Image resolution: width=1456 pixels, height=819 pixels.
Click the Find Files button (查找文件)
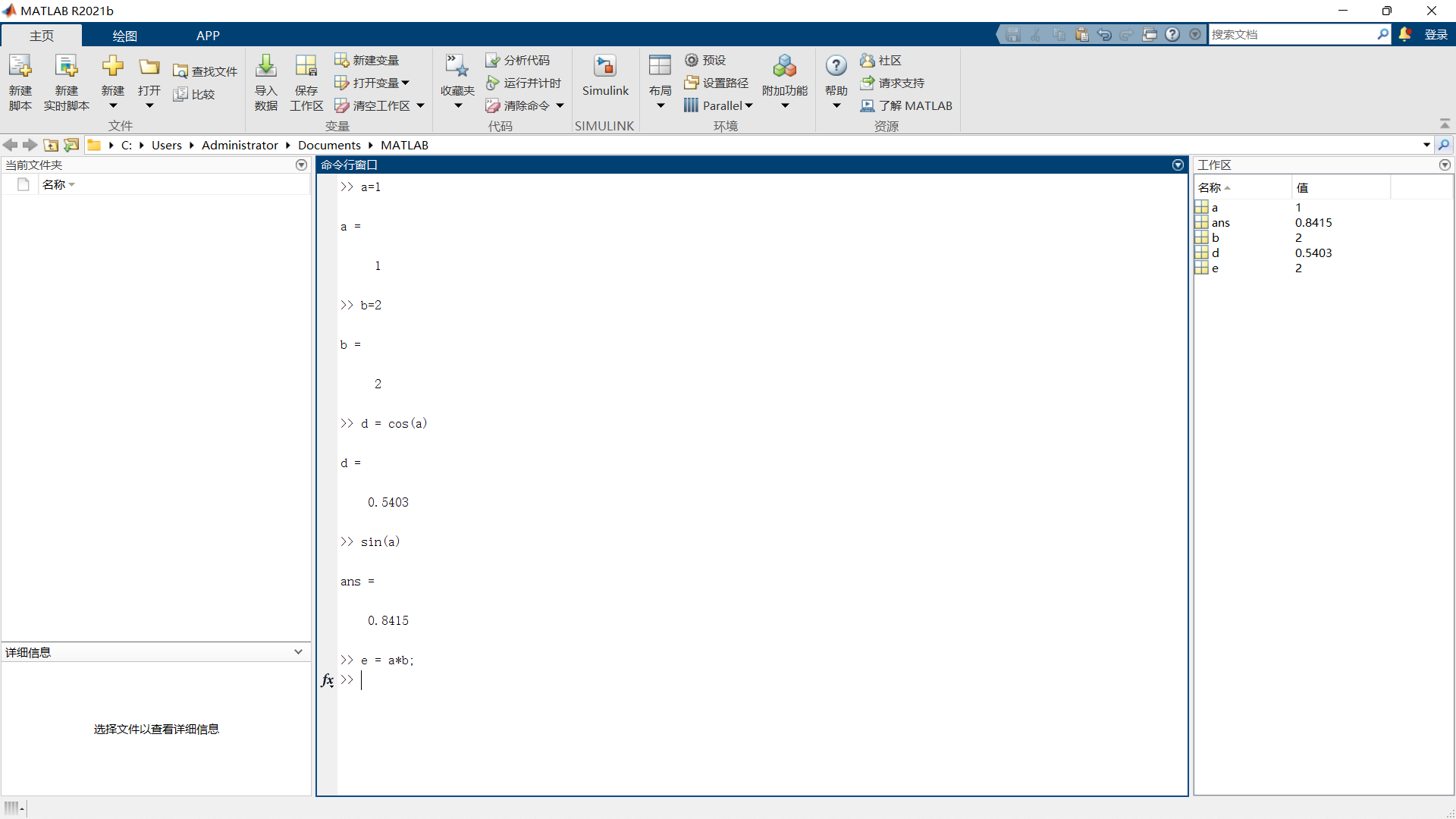[x=205, y=71]
